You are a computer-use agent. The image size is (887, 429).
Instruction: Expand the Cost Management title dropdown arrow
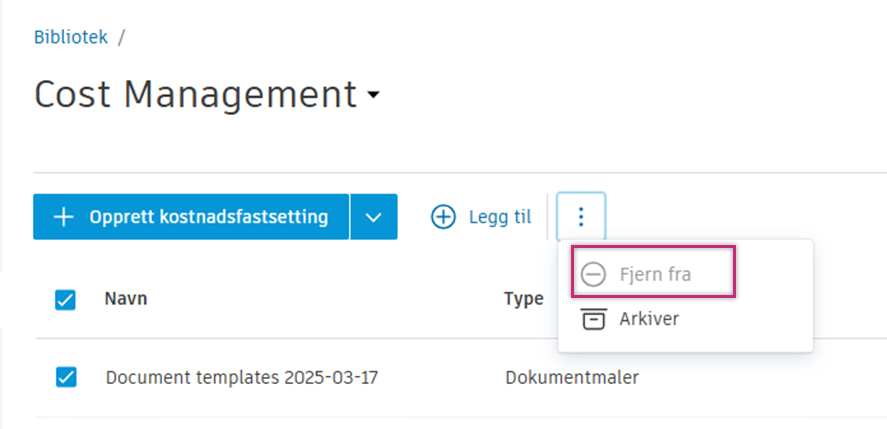pos(374,96)
